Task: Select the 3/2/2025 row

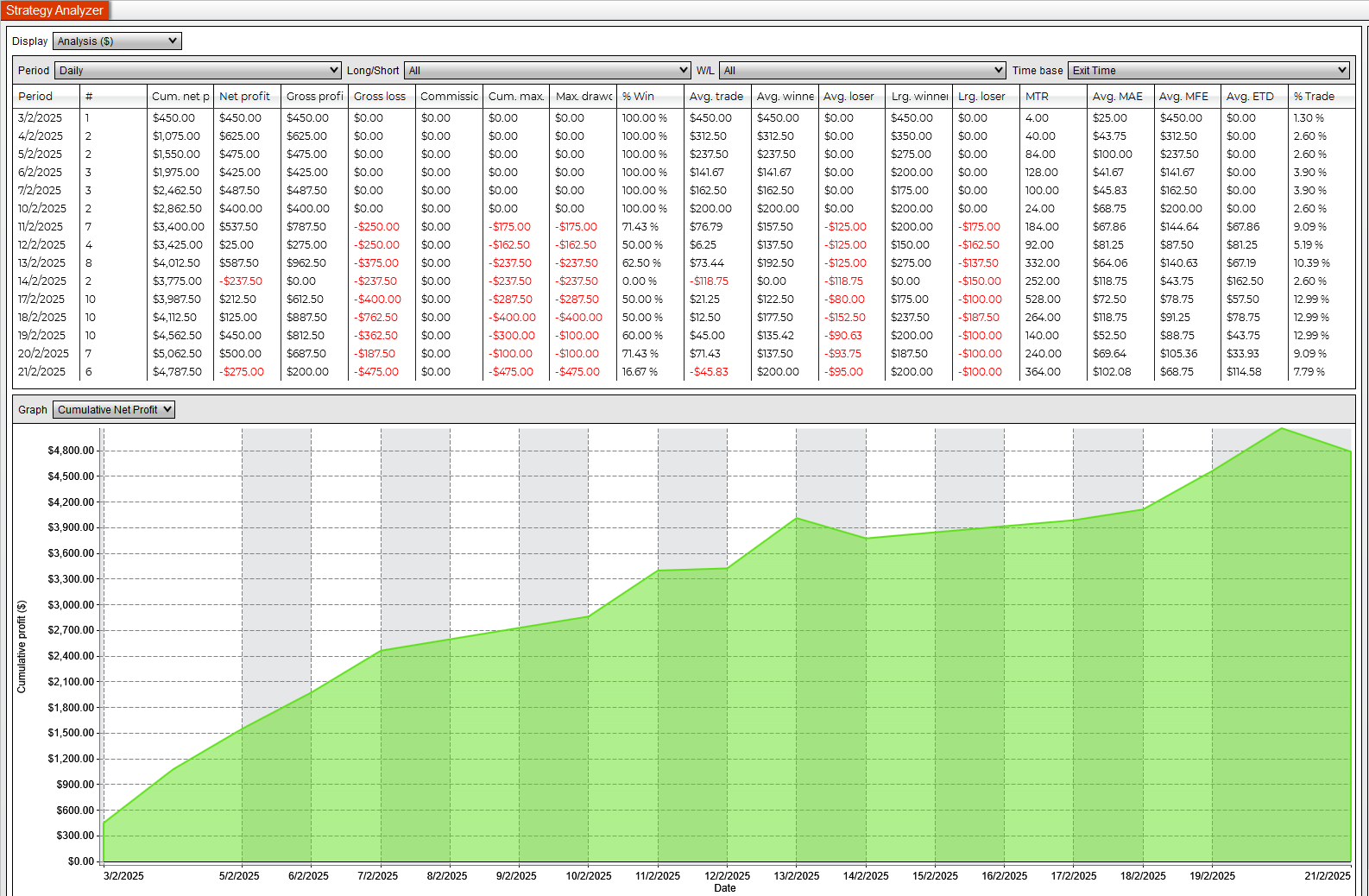Action: pyautogui.click(x=41, y=118)
